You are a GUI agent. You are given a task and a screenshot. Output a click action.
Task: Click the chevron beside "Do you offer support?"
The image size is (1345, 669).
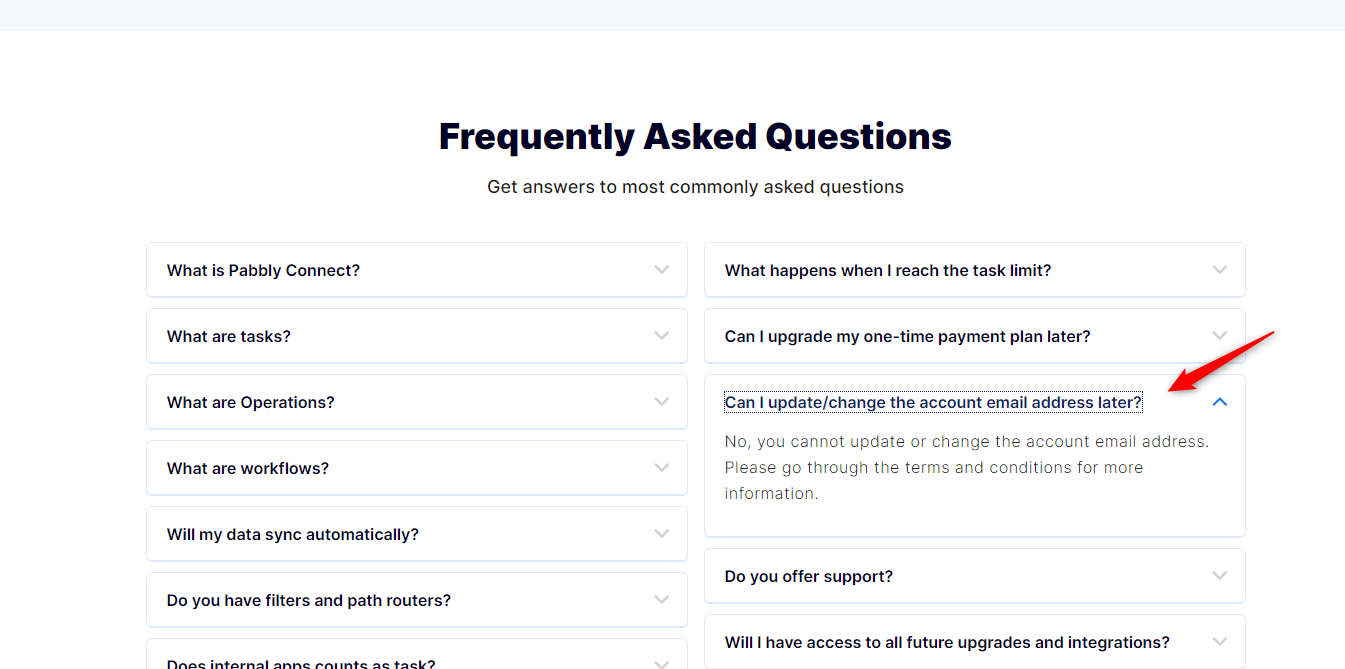1220,576
